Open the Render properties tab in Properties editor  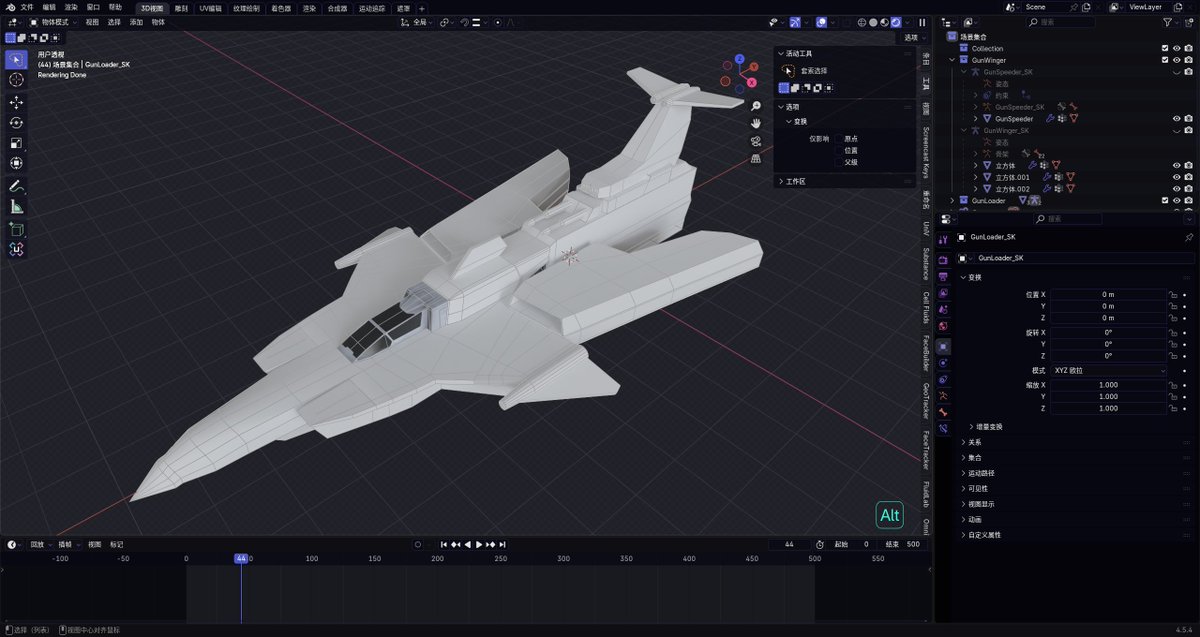[x=945, y=258]
